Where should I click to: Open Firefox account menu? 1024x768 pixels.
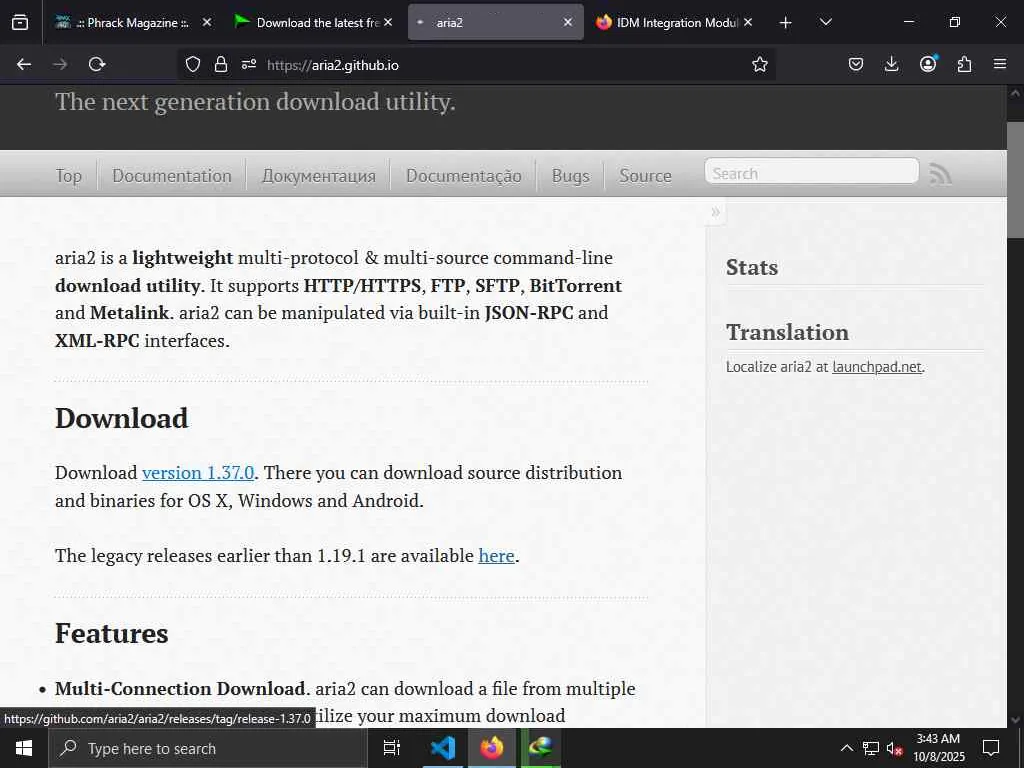[928, 63]
